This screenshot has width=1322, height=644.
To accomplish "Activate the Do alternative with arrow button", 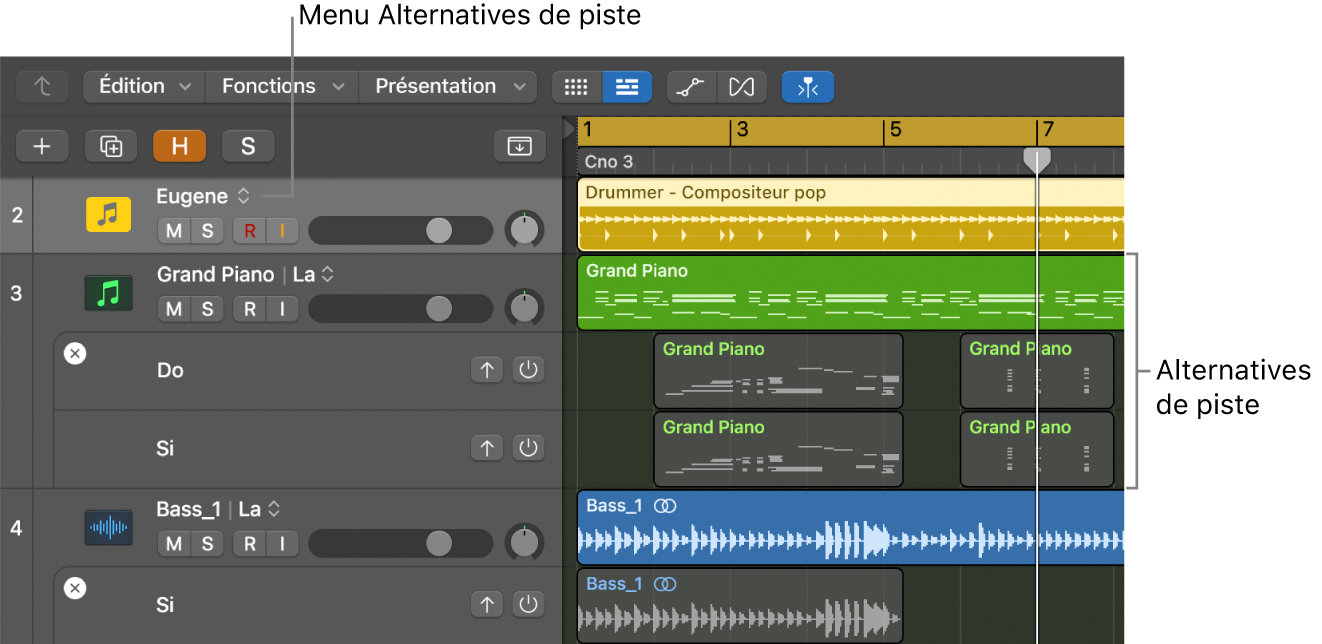I will click(486, 370).
